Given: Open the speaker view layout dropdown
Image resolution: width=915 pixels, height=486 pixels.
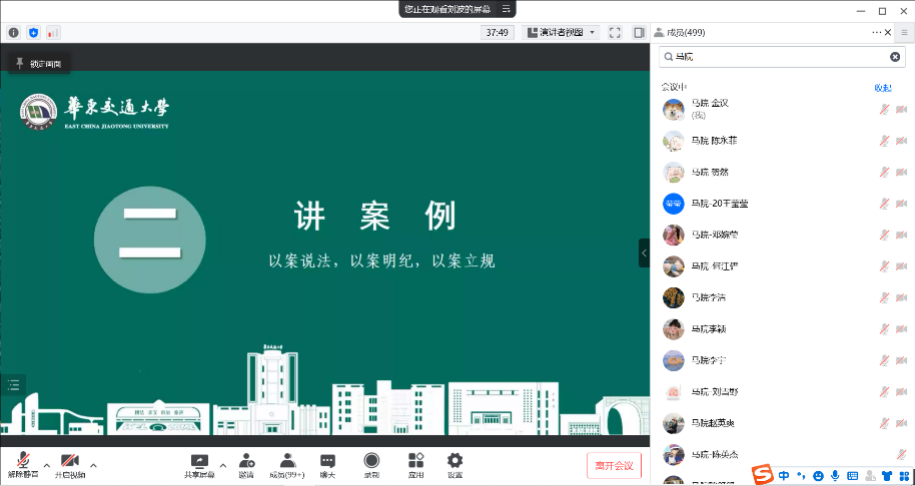Looking at the screenshot, I should (x=561, y=32).
